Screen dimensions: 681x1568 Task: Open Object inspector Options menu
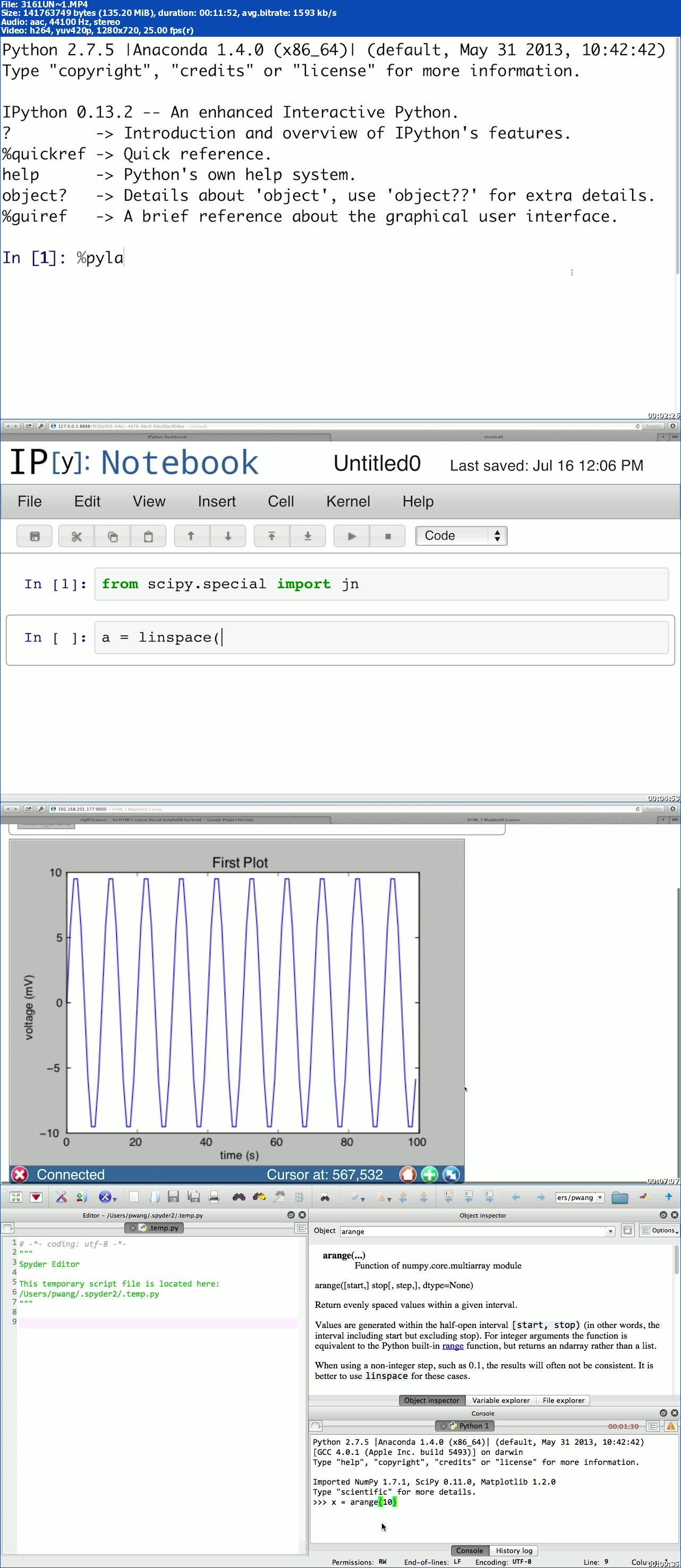pos(659,1230)
